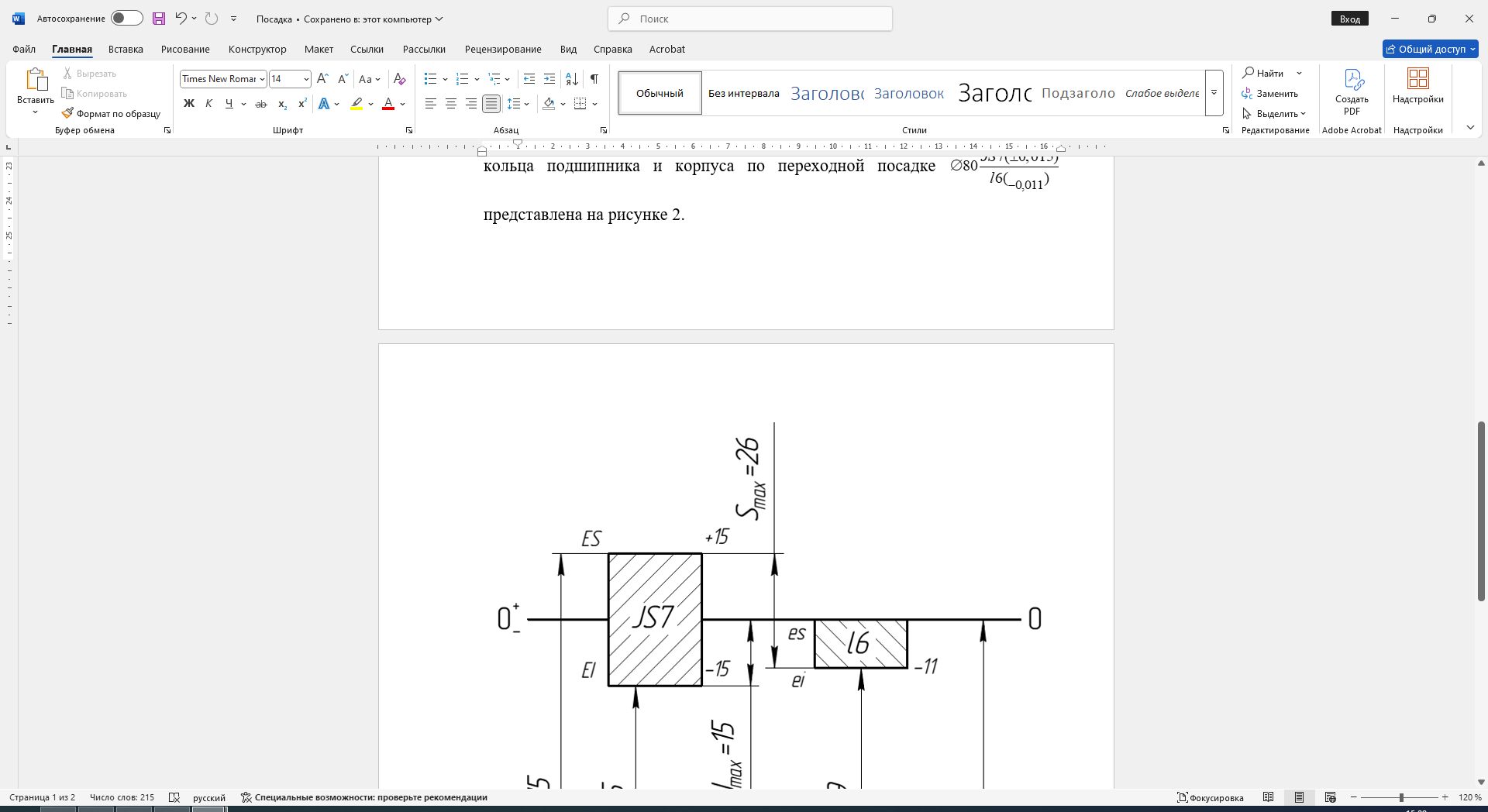
Task: Apply subscript formatting
Action: click(x=282, y=104)
